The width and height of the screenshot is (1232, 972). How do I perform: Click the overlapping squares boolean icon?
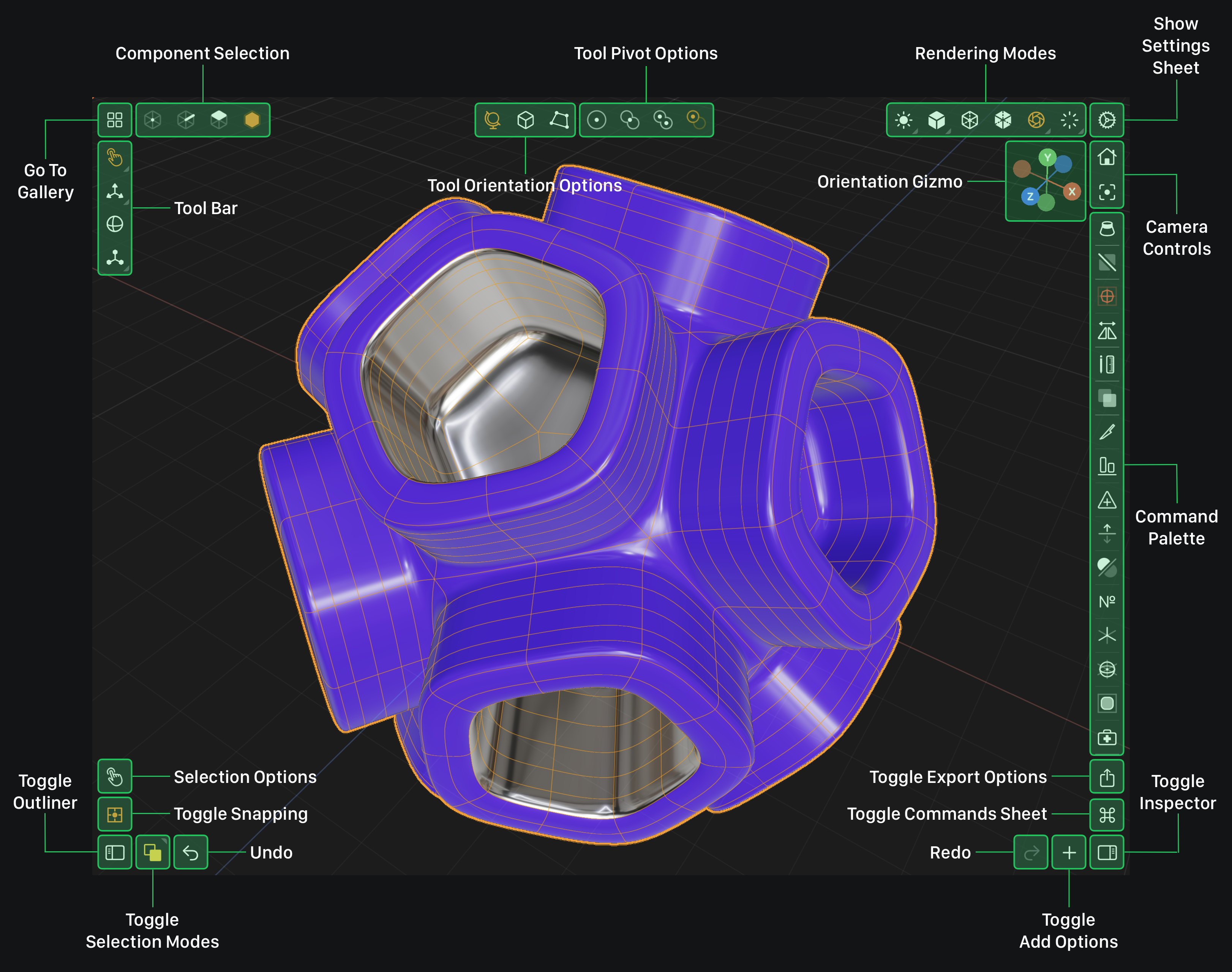[x=1107, y=398]
